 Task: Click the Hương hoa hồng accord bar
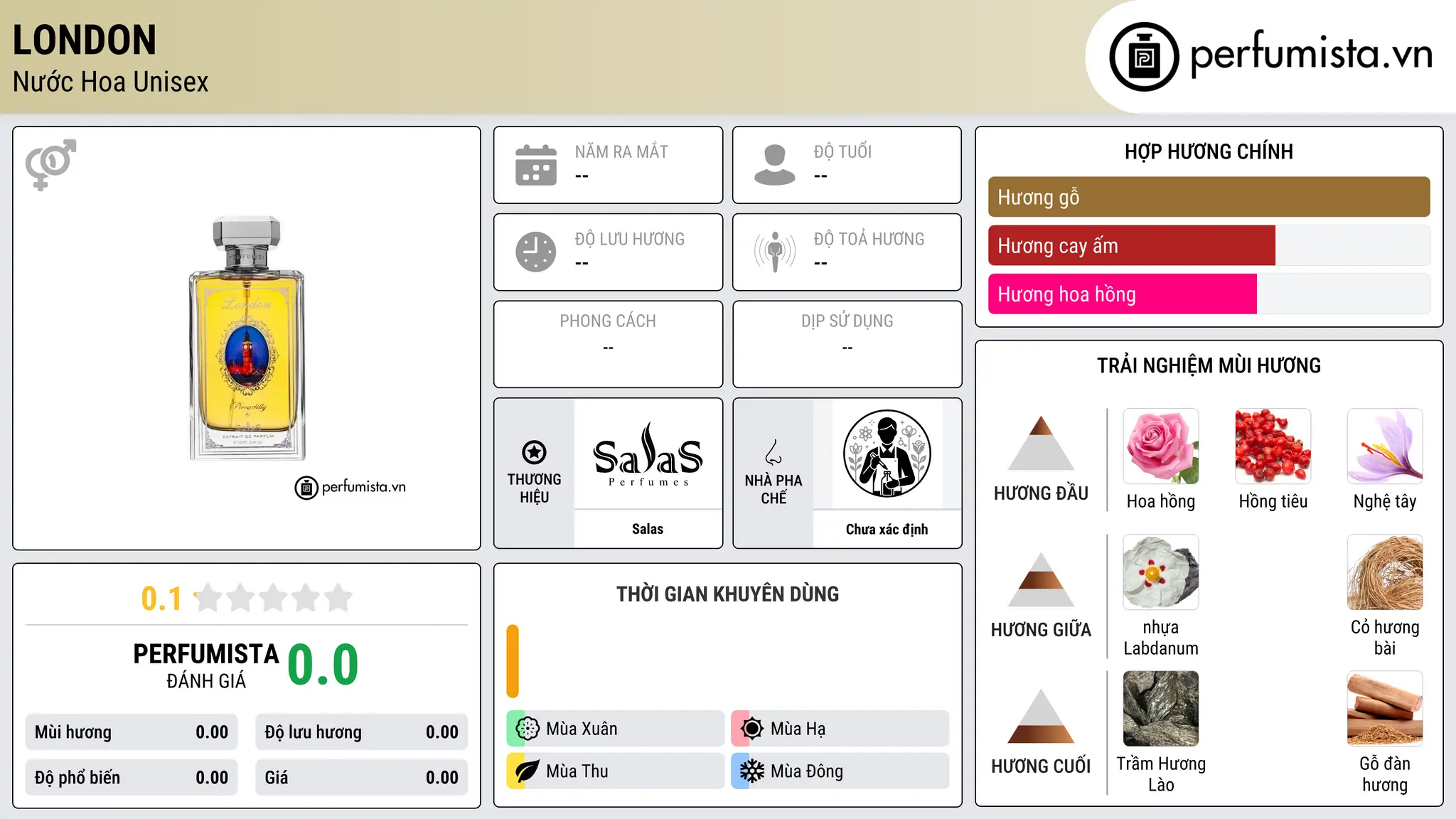(1209, 294)
